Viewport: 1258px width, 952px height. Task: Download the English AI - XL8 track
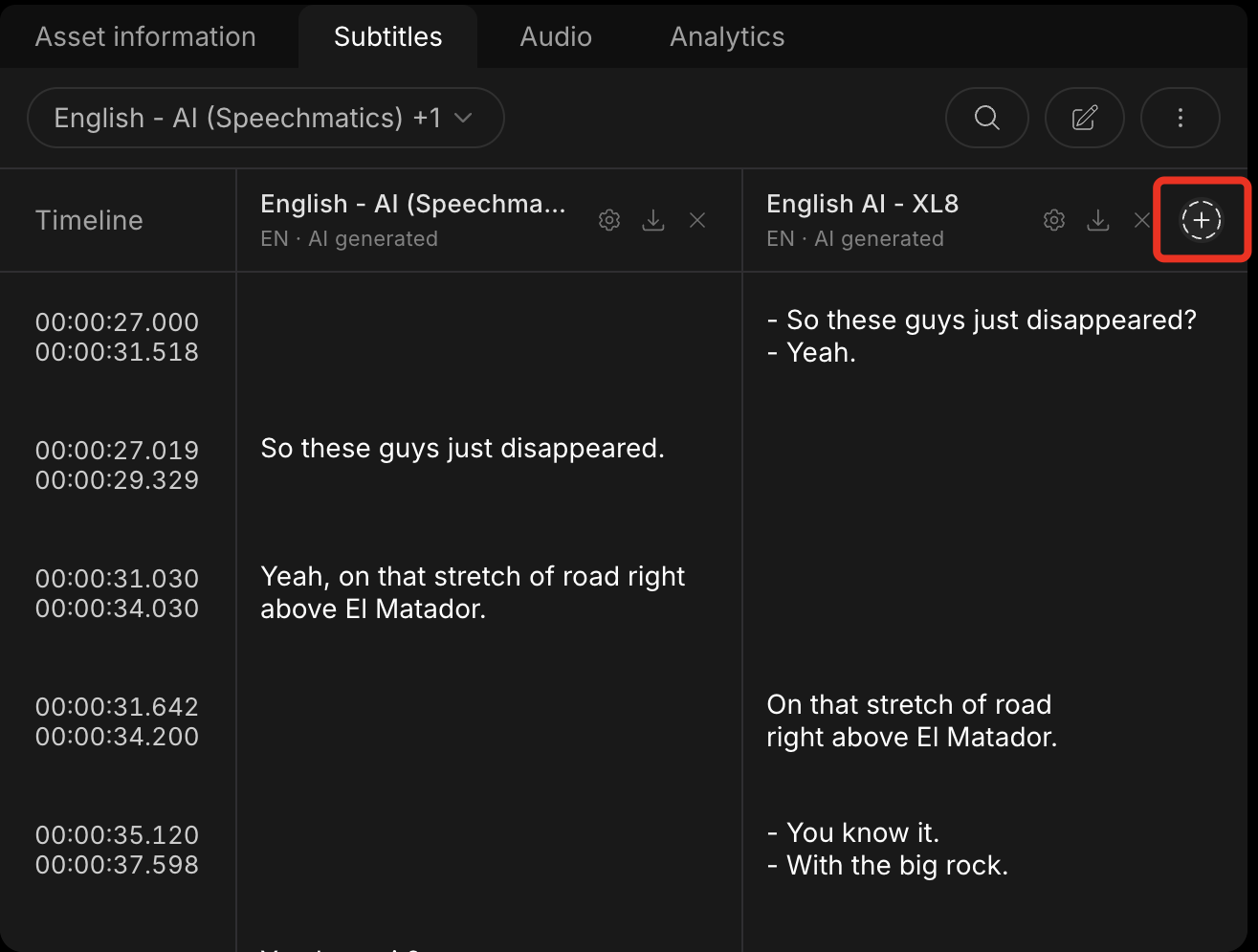(x=1098, y=220)
